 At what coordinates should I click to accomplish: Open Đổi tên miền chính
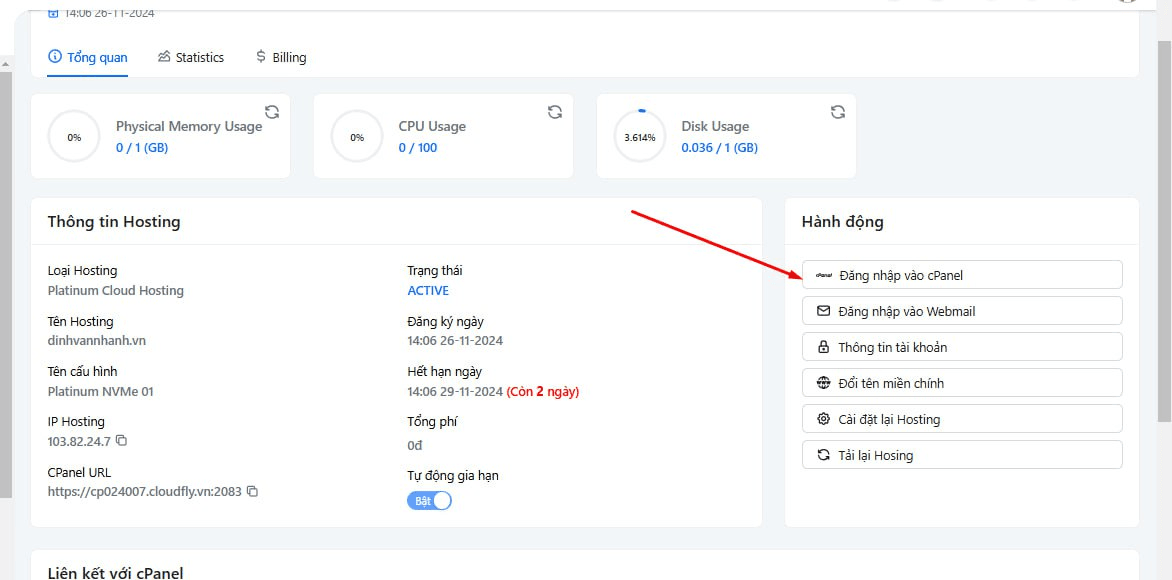pyautogui.click(x=961, y=382)
